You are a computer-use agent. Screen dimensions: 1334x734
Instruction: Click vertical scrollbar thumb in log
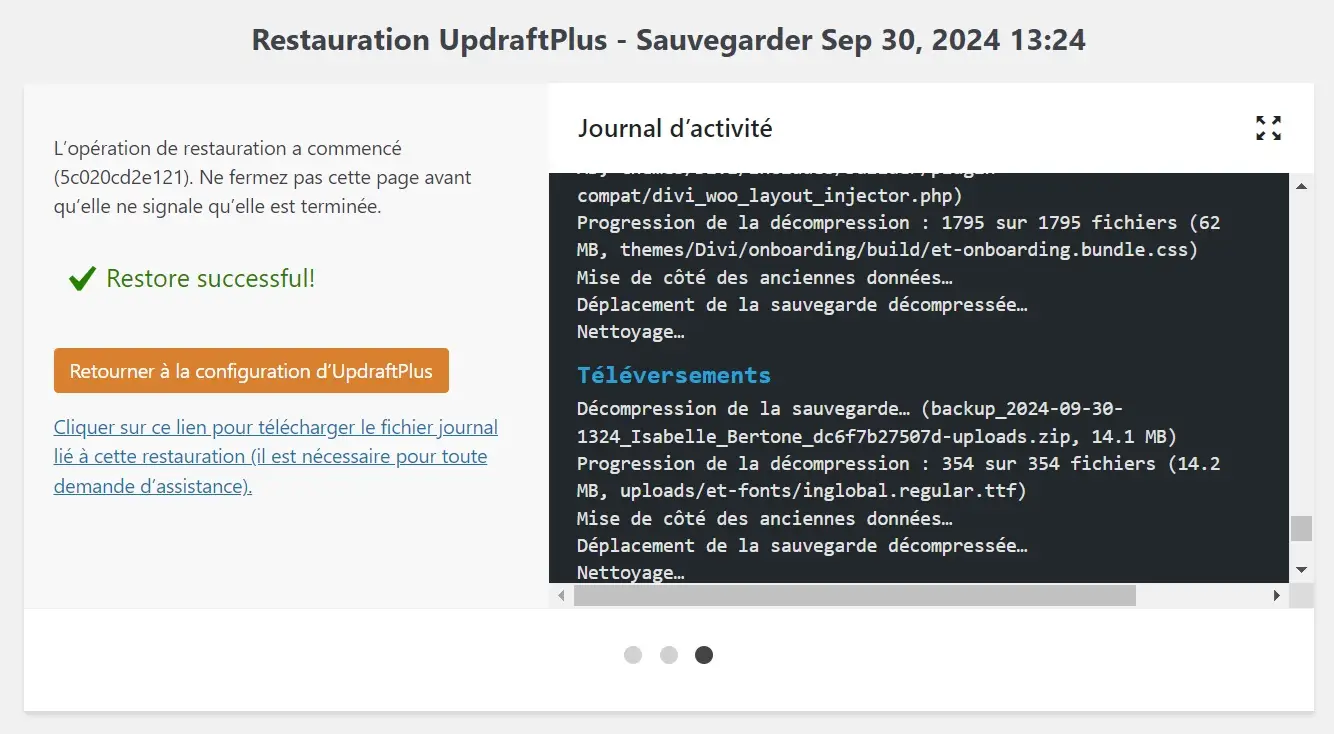coord(1301,528)
